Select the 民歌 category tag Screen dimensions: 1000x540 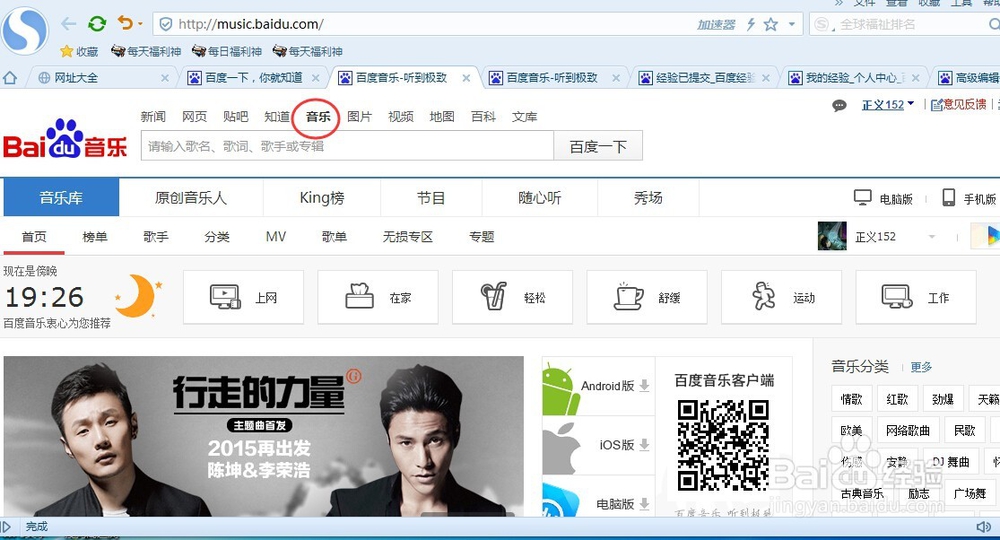[964, 430]
